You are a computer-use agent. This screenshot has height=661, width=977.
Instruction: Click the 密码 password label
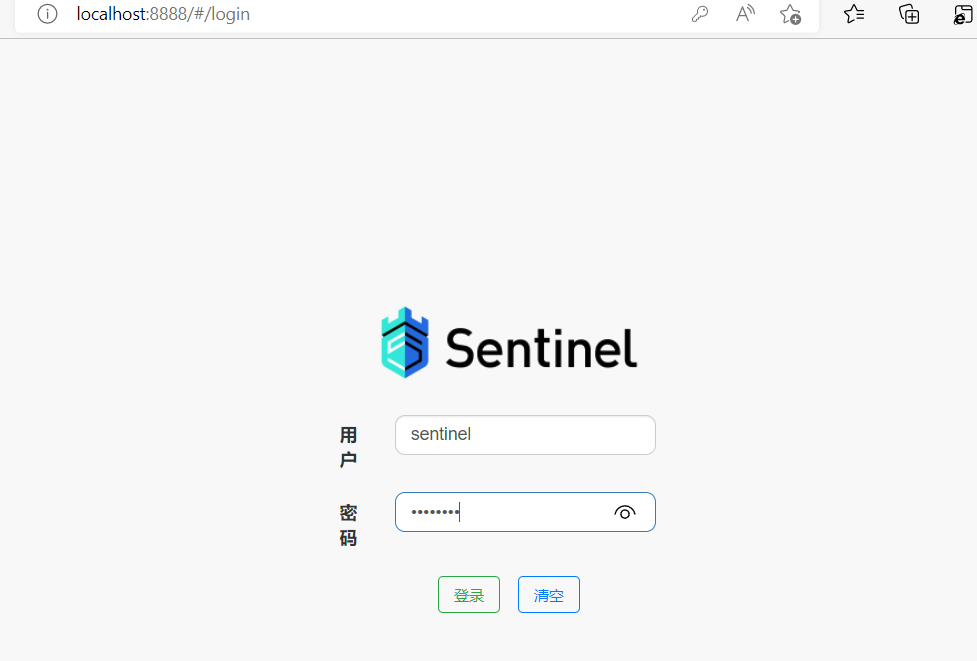click(x=348, y=525)
